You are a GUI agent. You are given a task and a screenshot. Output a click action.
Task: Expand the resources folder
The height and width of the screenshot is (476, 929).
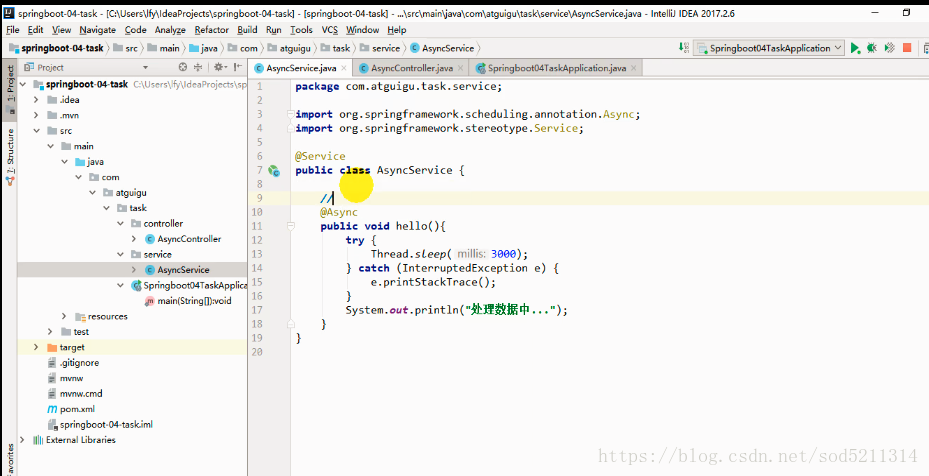[64, 317]
